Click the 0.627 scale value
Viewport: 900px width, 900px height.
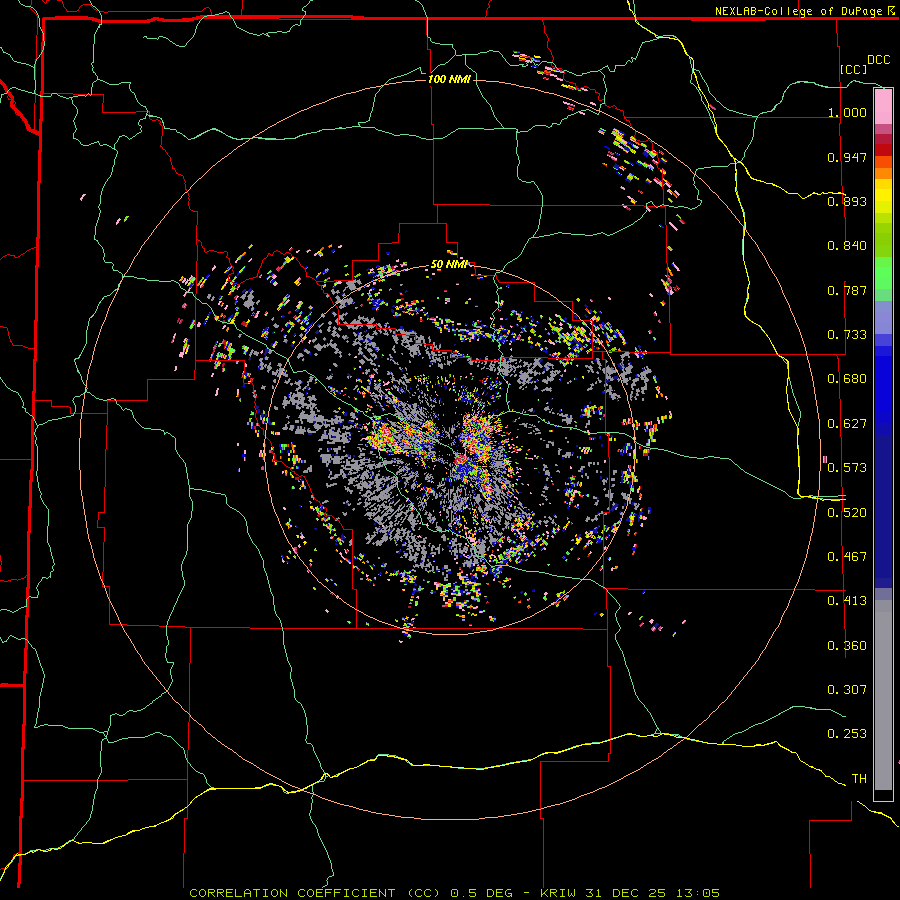pyautogui.click(x=847, y=424)
